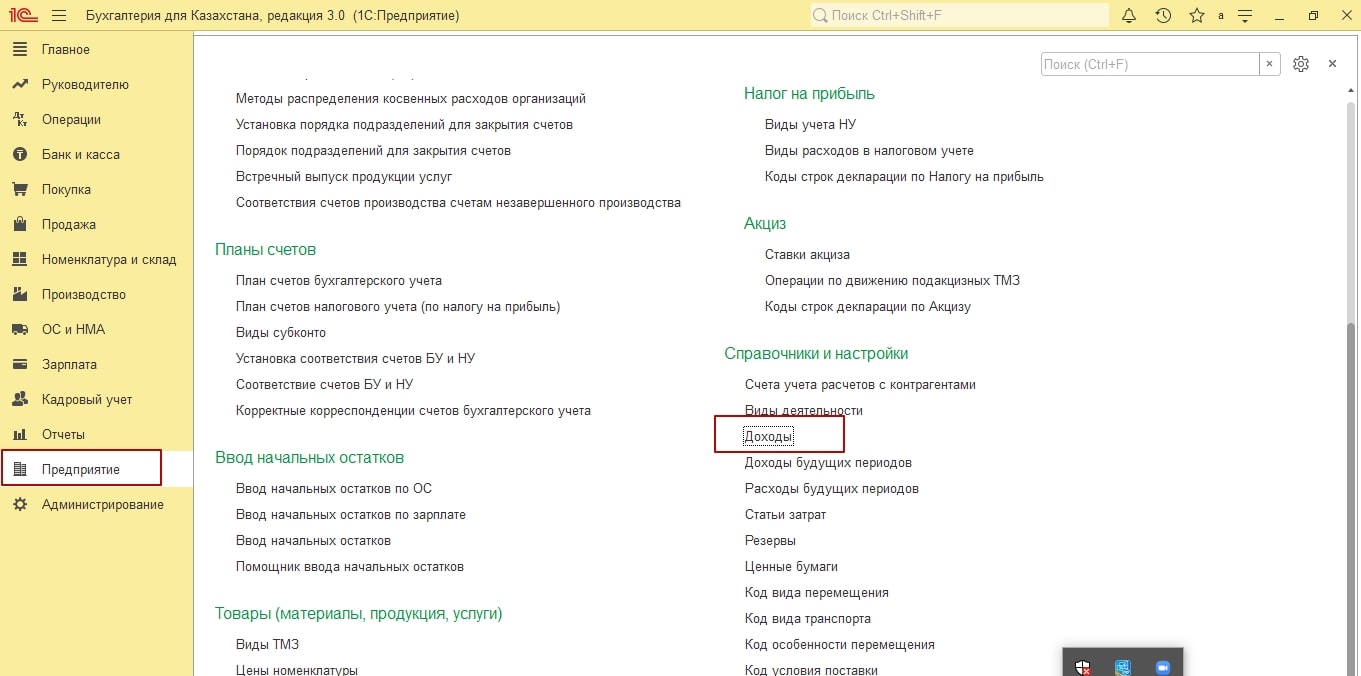This screenshot has width=1361, height=676.
Task: Open favorites star icon
Action: (x=1196, y=16)
